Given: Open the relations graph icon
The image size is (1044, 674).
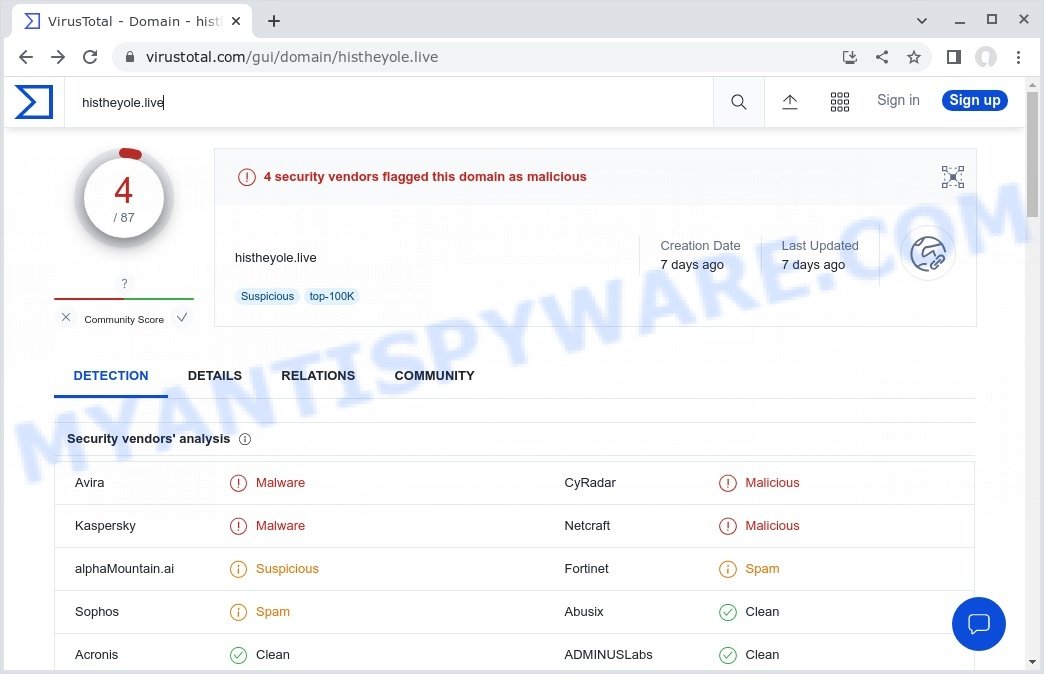Looking at the screenshot, I should (953, 177).
